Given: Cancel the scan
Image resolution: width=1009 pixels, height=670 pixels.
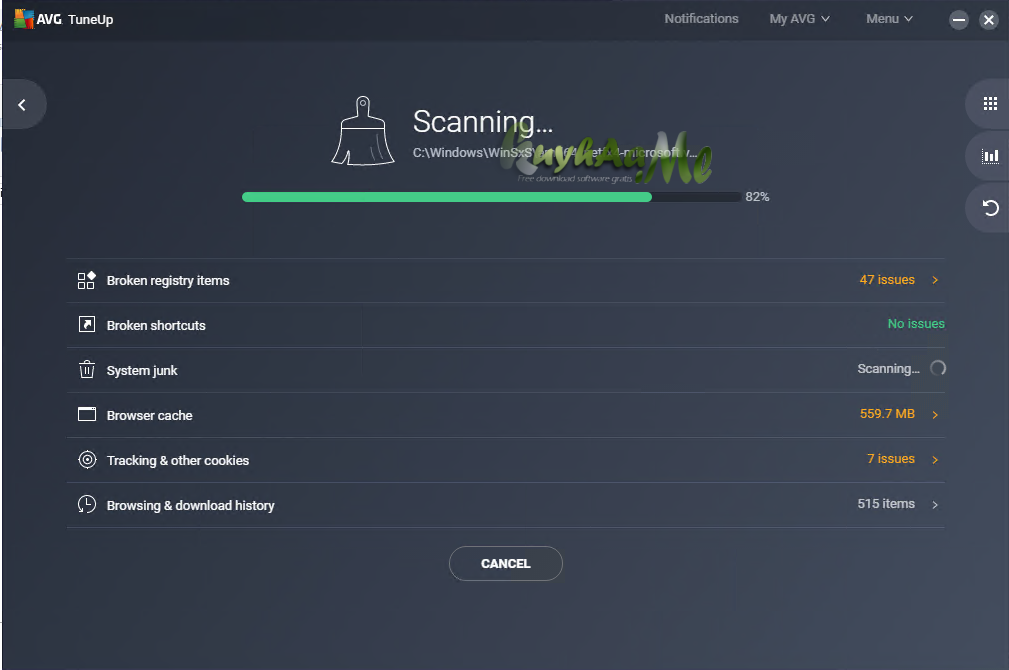Looking at the screenshot, I should point(506,563).
